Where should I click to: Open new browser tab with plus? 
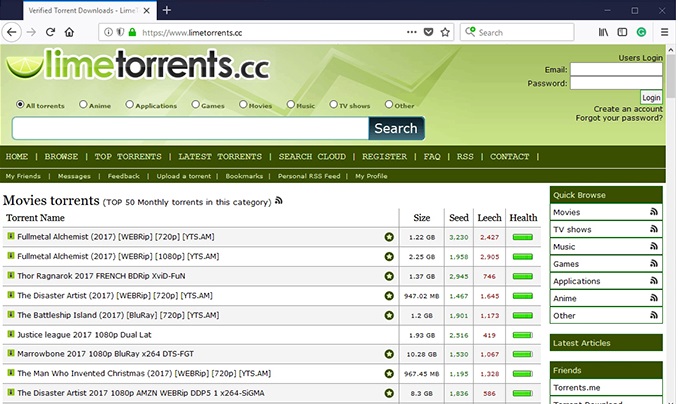click(x=166, y=10)
